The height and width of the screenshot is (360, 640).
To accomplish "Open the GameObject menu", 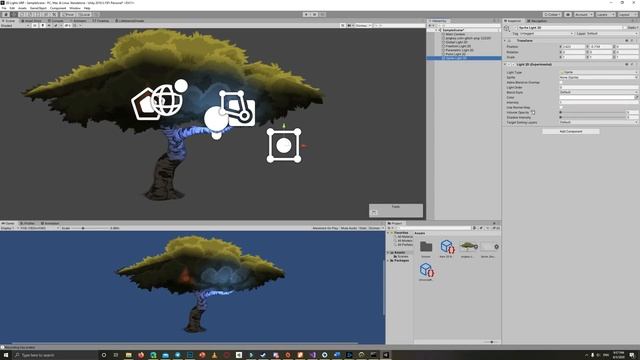I will [x=38, y=8].
